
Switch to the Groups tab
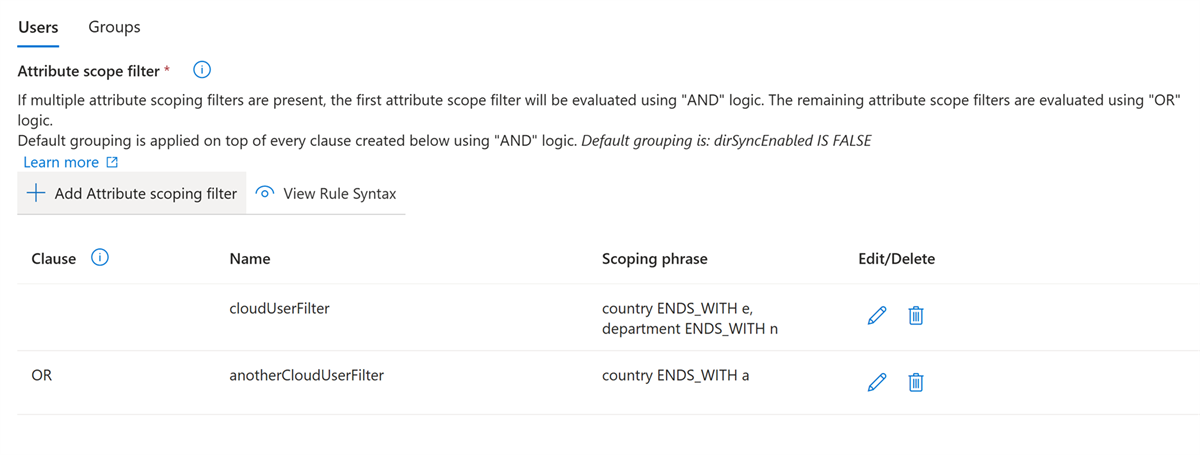tap(114, 27)
